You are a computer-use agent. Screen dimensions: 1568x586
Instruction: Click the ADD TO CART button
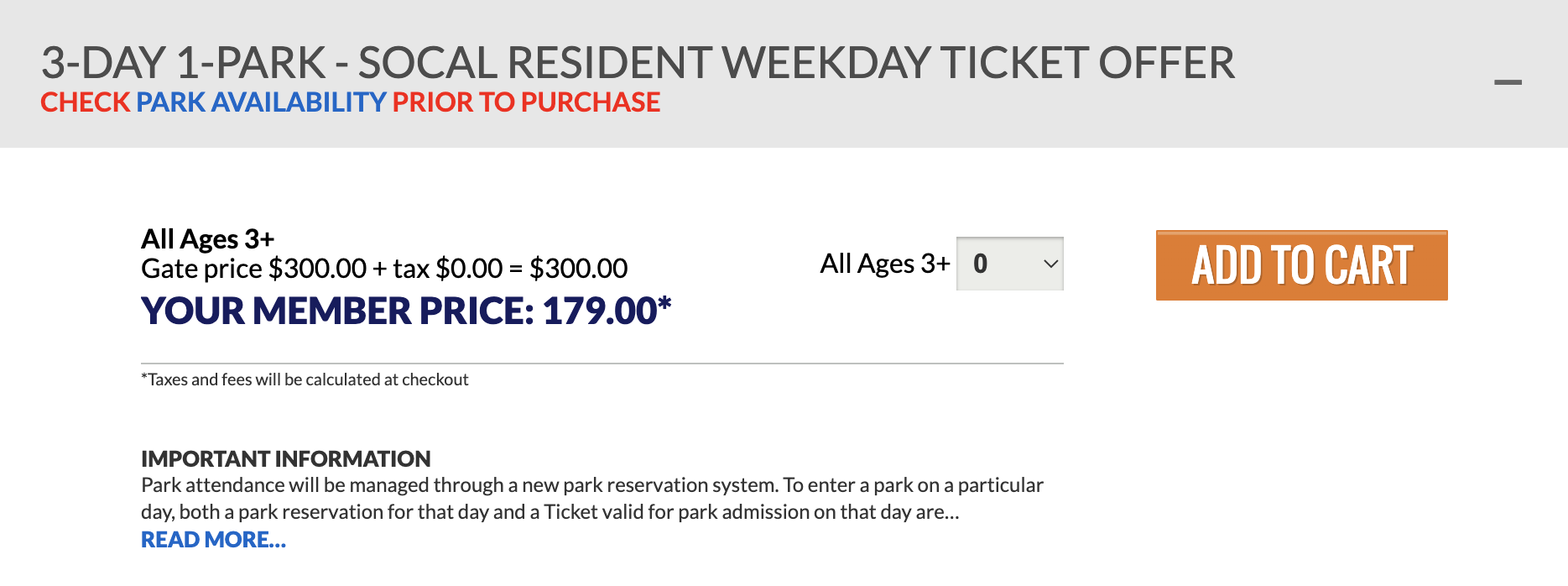1301,265
